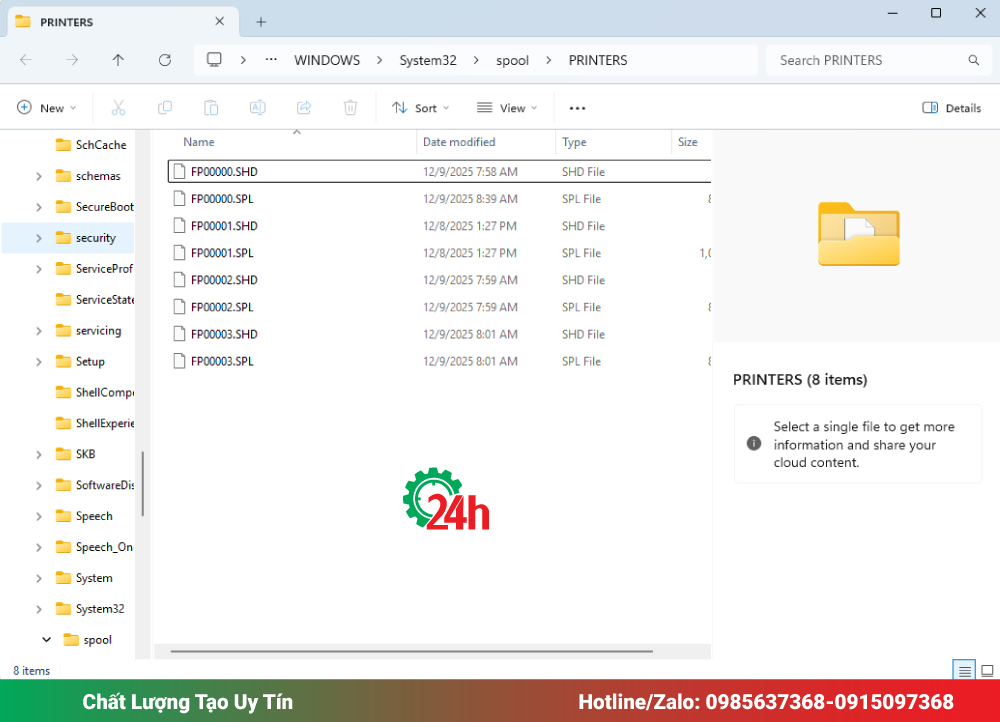
Task: Open the New dropdown menu
Action: [47, 108]
